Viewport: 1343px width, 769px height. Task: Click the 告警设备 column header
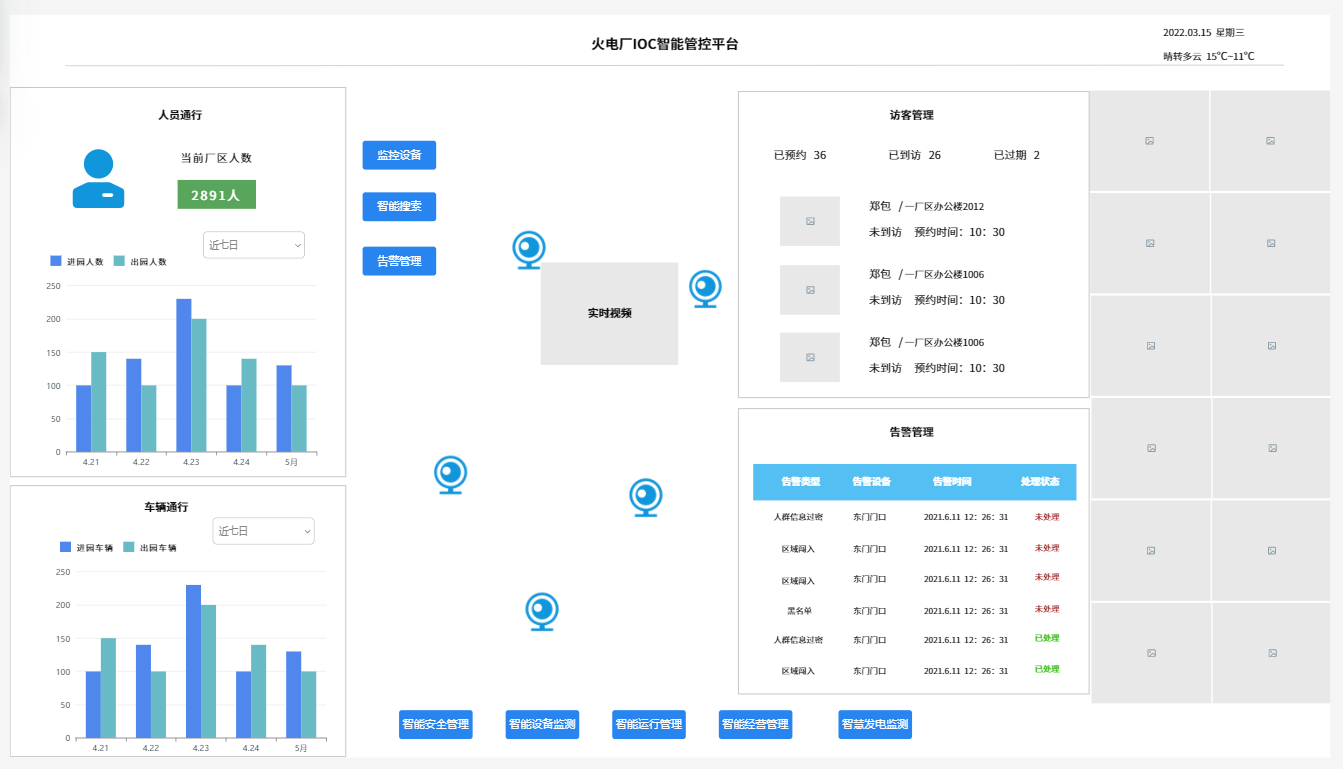click(871, 482)
